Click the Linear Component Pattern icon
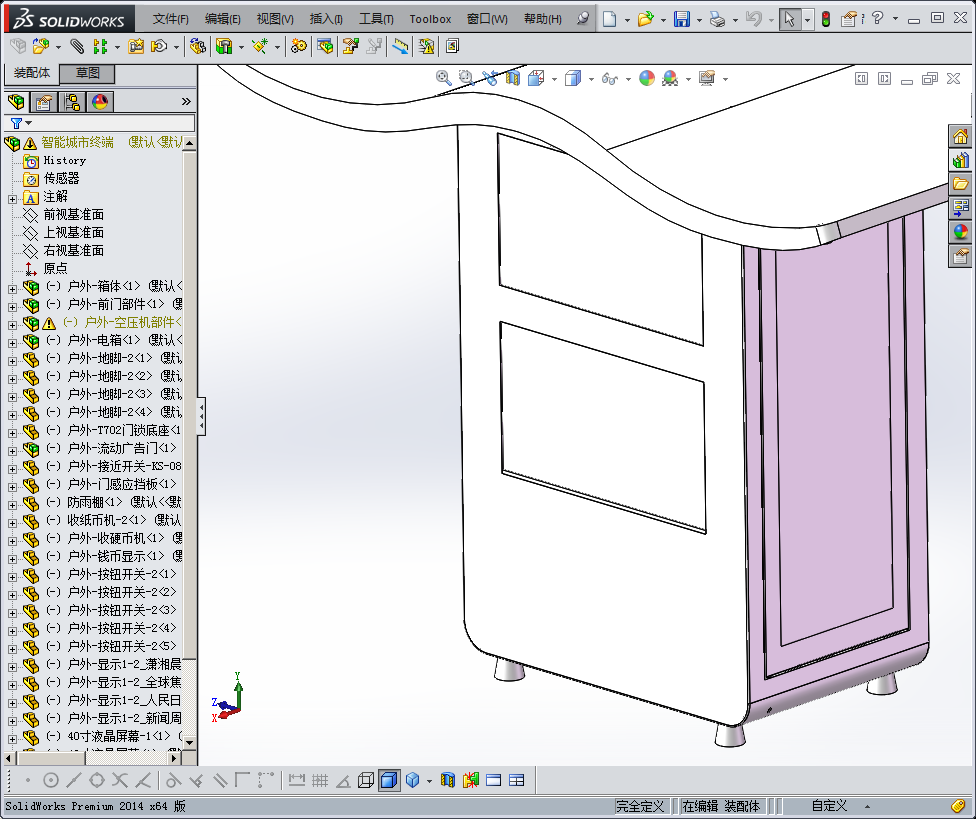The image size is (976, 819). click(100, 46)
